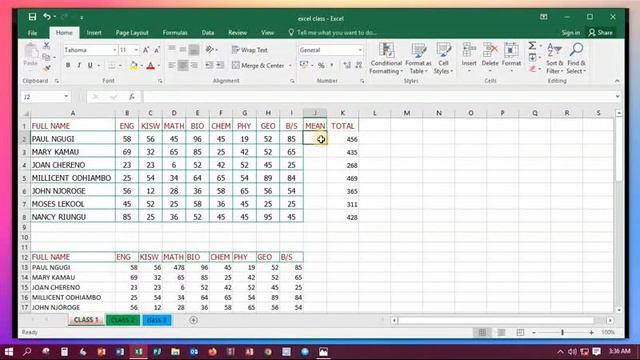Toggle Underline formatting
640x360 pixels.
90,65
